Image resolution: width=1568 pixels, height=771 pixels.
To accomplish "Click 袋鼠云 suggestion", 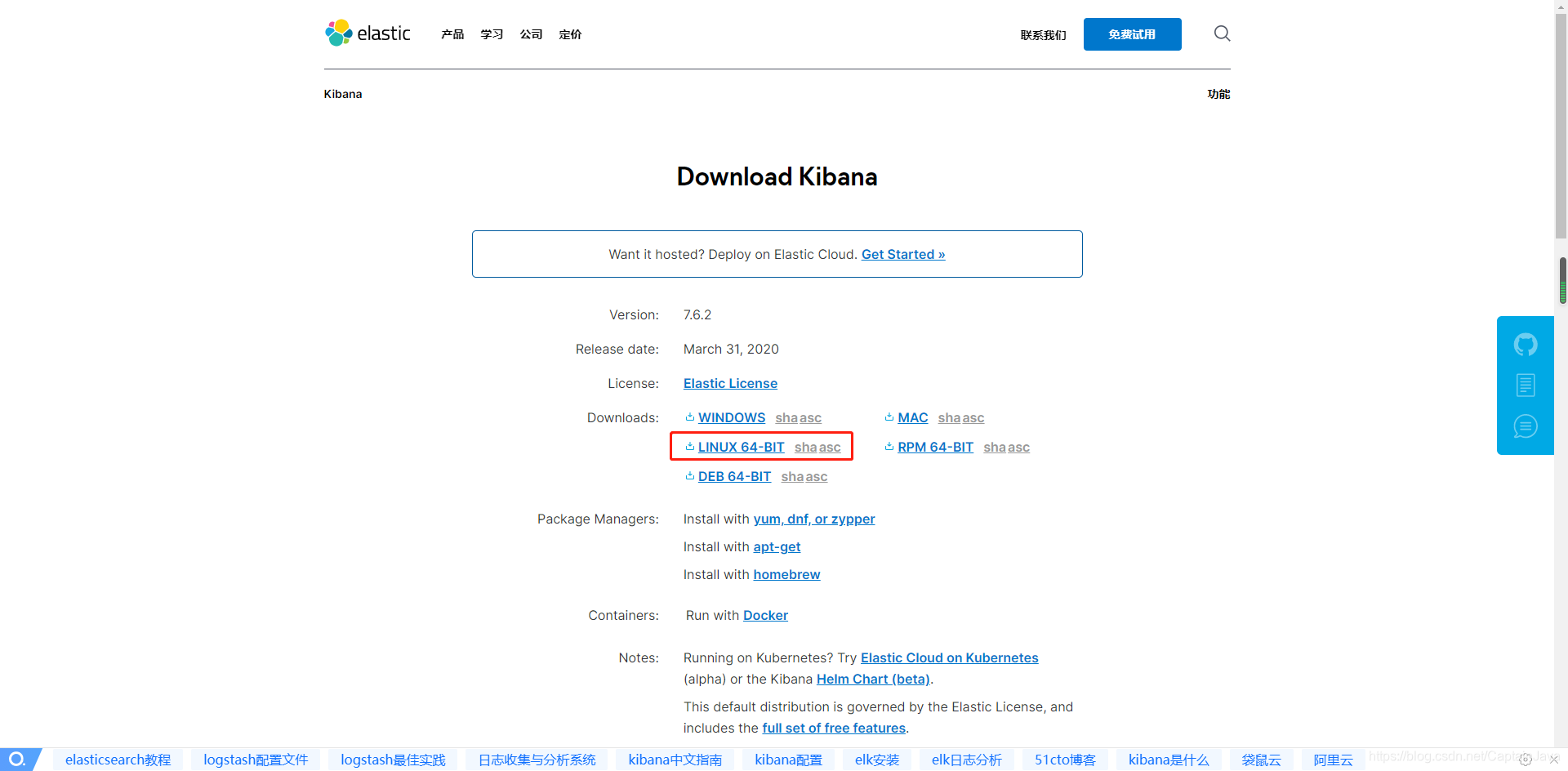I will [x=1262, y=760].
